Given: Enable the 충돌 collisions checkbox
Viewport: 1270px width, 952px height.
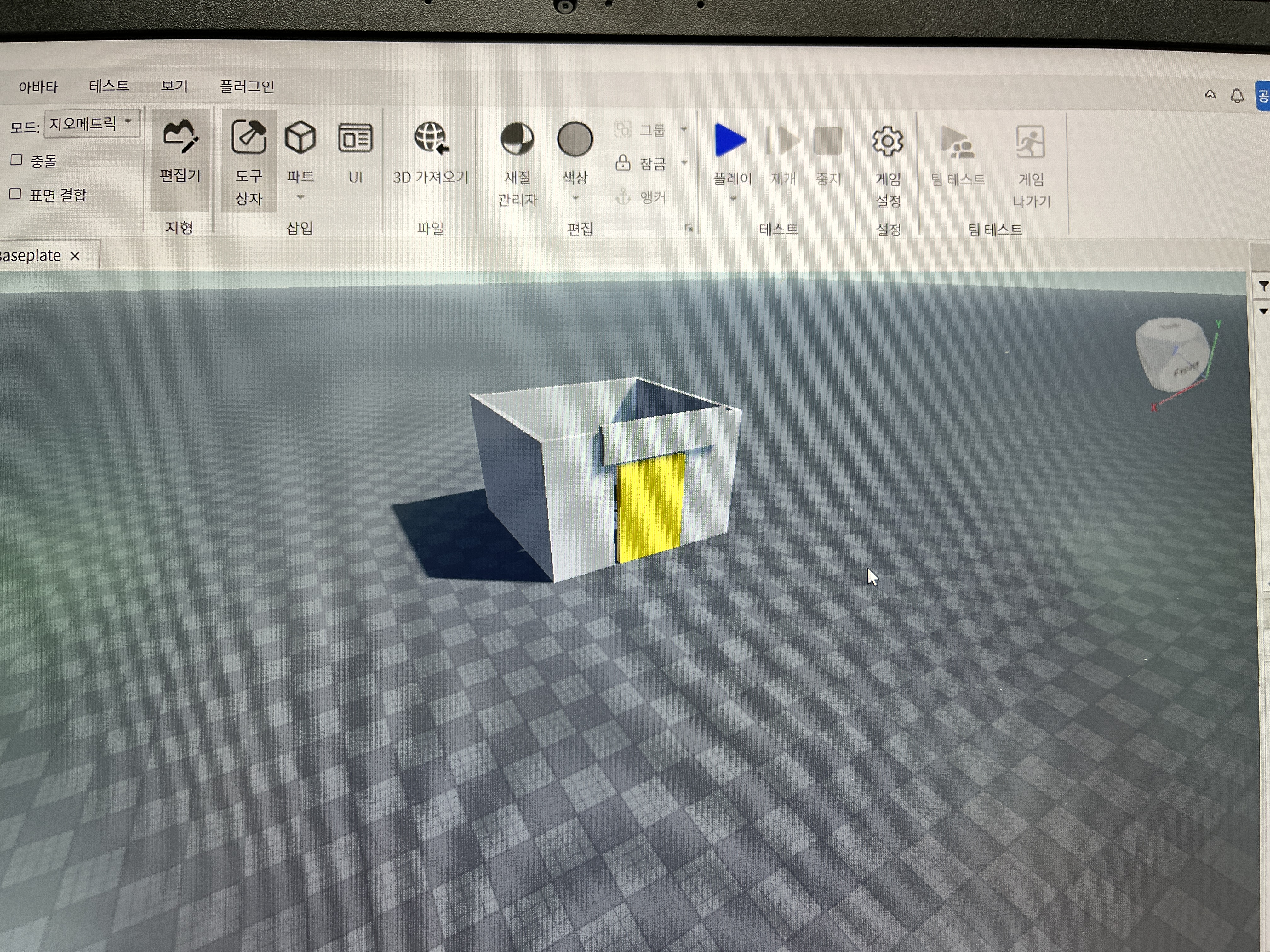Looking at the screenshot, I should pos(17,160).
